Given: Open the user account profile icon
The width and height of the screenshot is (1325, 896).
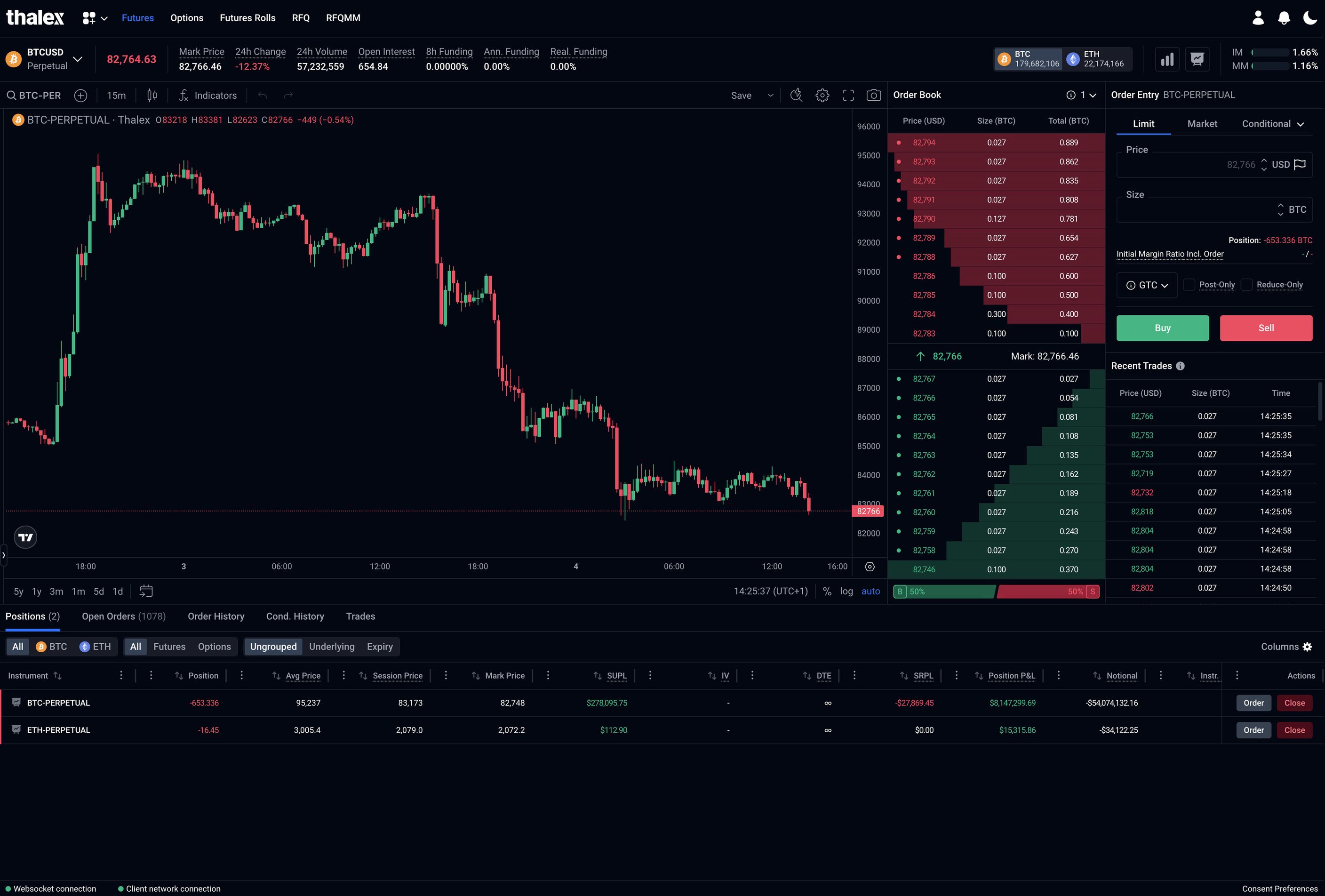Looking at the screenshot, I should coord(1258,18).
